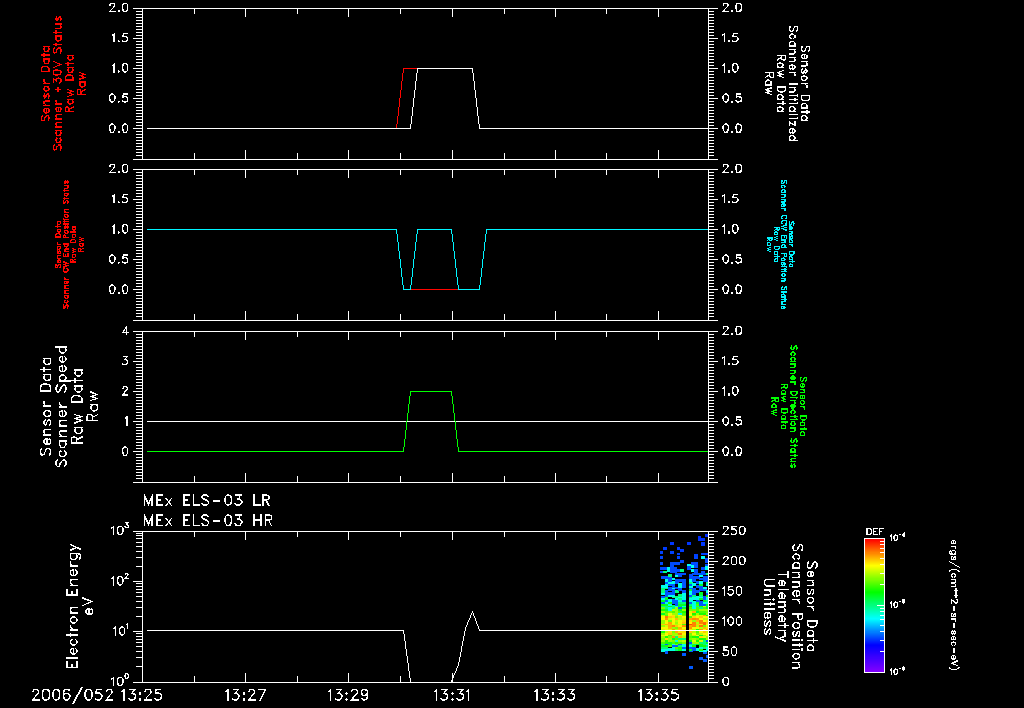Click the "200" tick on scanner position axis

pyautogui.click(x=732, y=561)
